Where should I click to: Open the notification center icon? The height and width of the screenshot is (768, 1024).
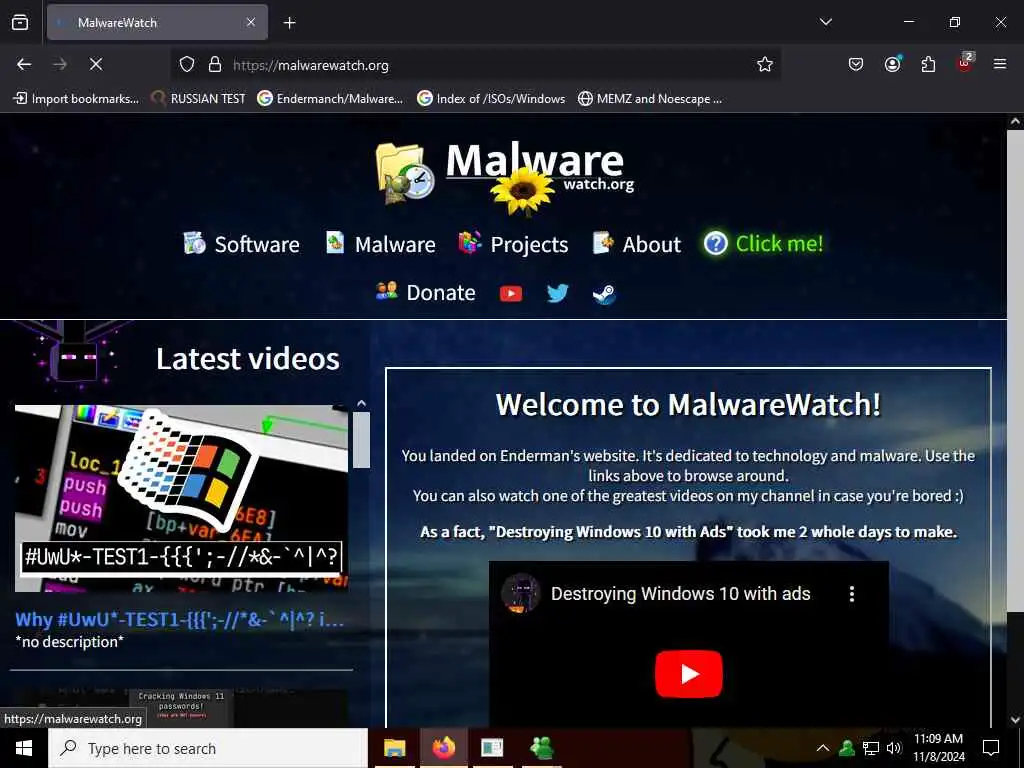(991, 748)
